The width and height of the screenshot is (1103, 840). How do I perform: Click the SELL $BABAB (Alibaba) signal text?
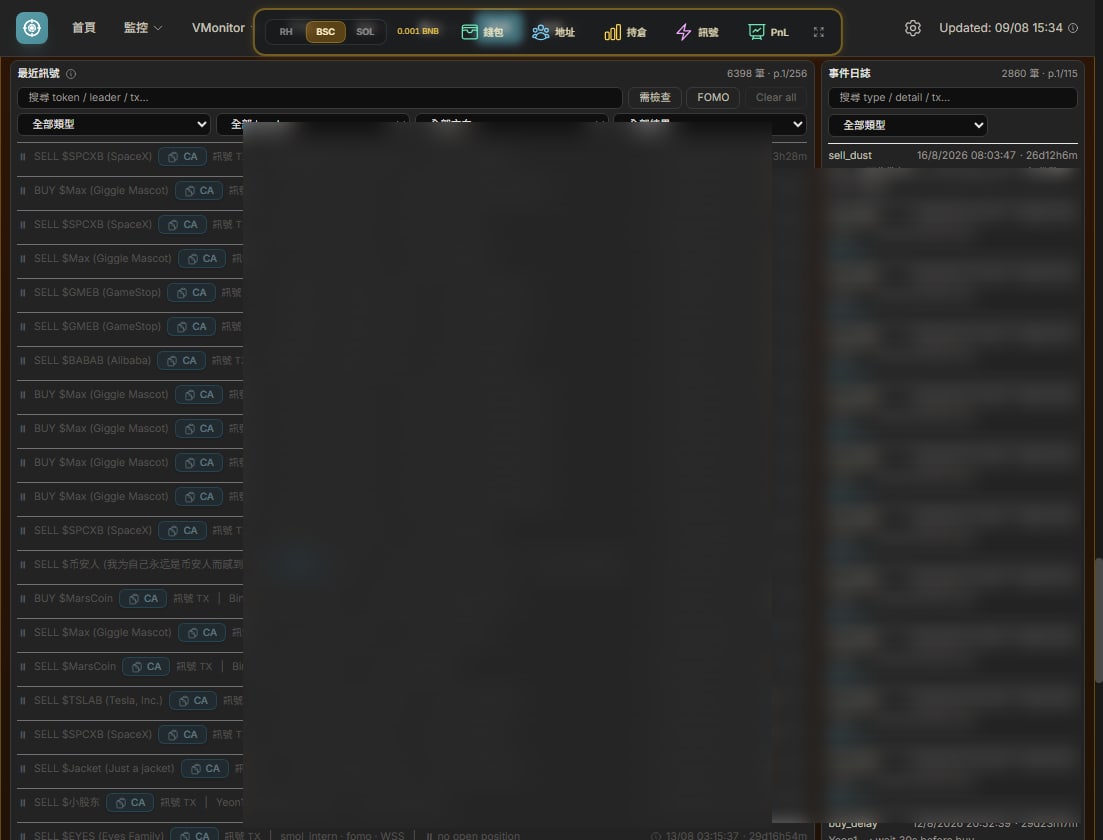(92, 360)
